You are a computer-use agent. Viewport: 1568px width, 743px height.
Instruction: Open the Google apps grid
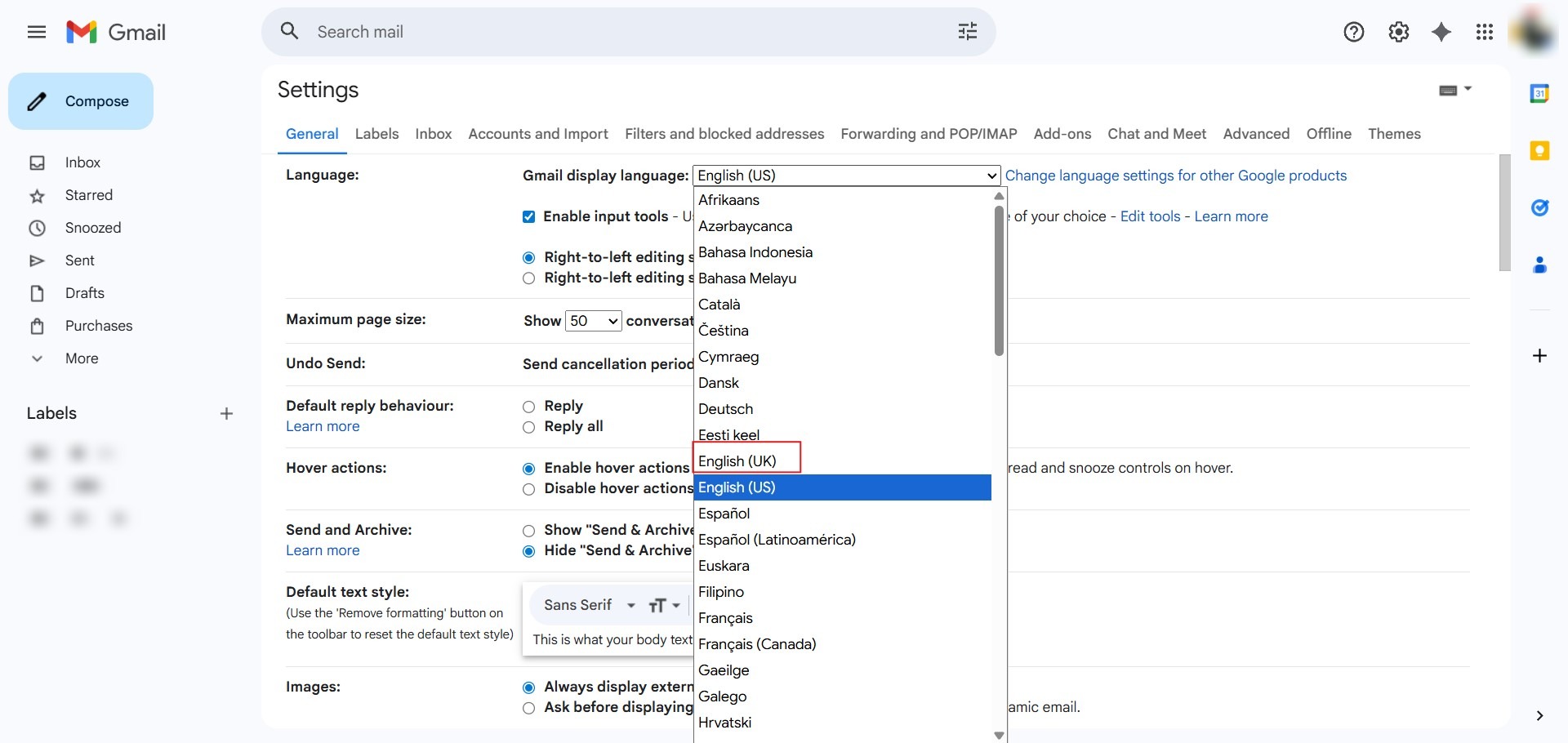click(1484, 32)
